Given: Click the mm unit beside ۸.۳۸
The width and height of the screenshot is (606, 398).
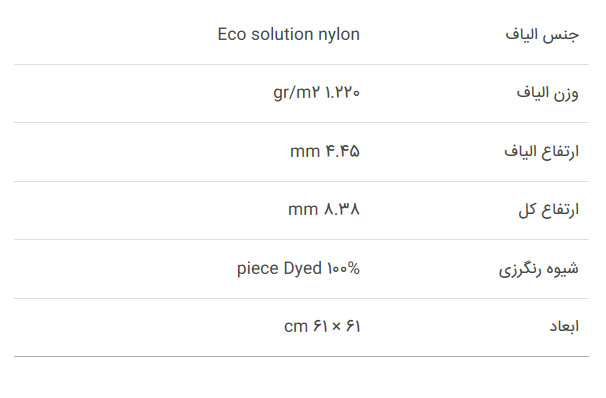Looking at the screenshot, I should coord(303,210).
